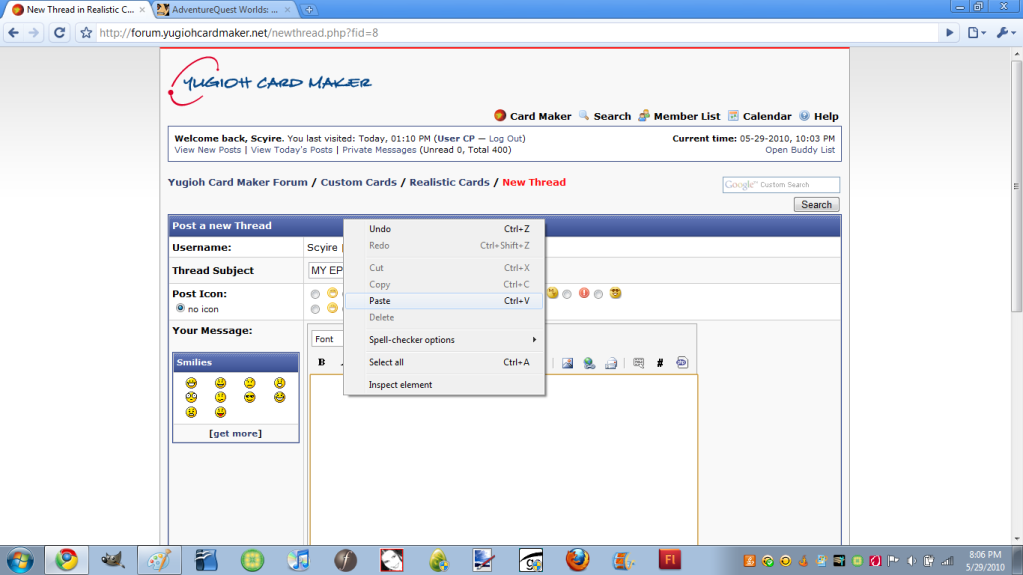The height and width of the screenshot is (575, 1023).
Task: Select the exclamation mark post icon radio
Action: [x=566, y=294]
